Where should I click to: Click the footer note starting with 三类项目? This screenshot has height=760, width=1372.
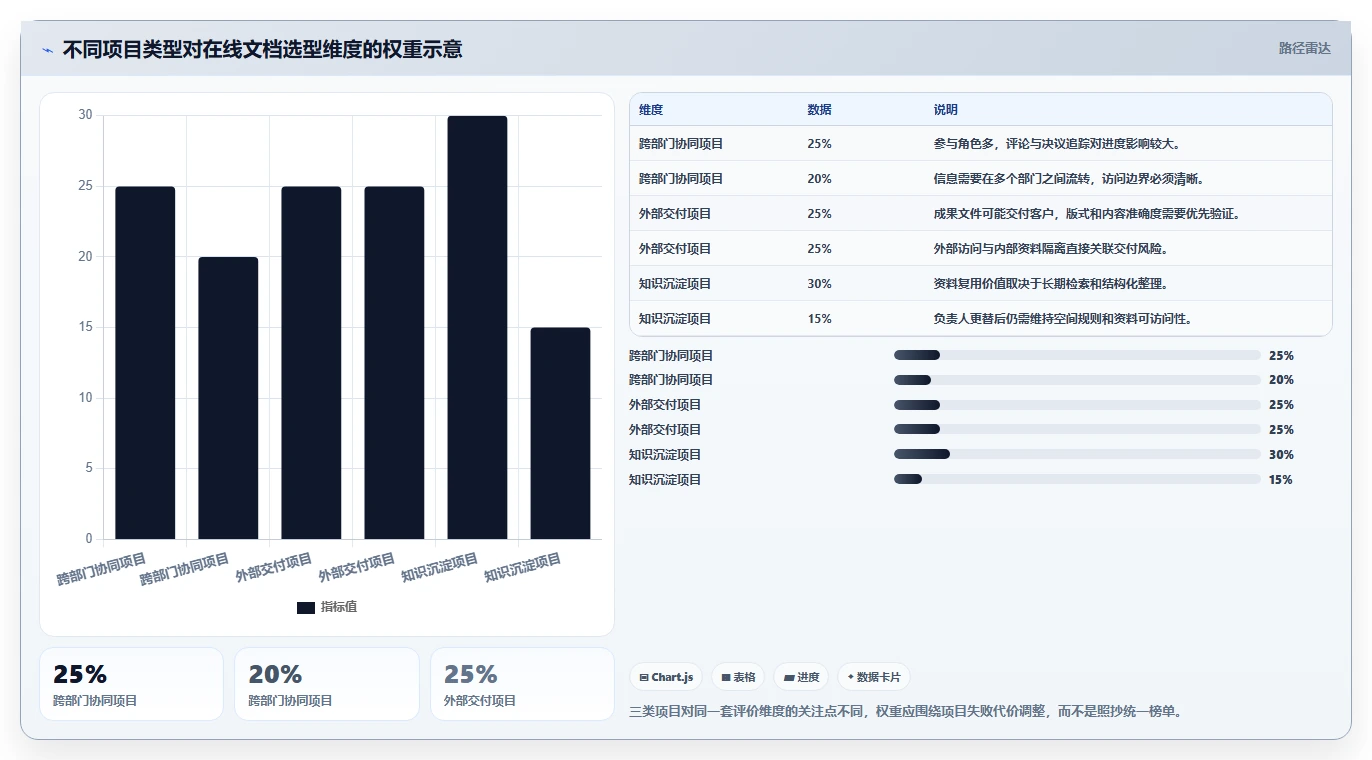pyautogui.click(x=905, y=712)
